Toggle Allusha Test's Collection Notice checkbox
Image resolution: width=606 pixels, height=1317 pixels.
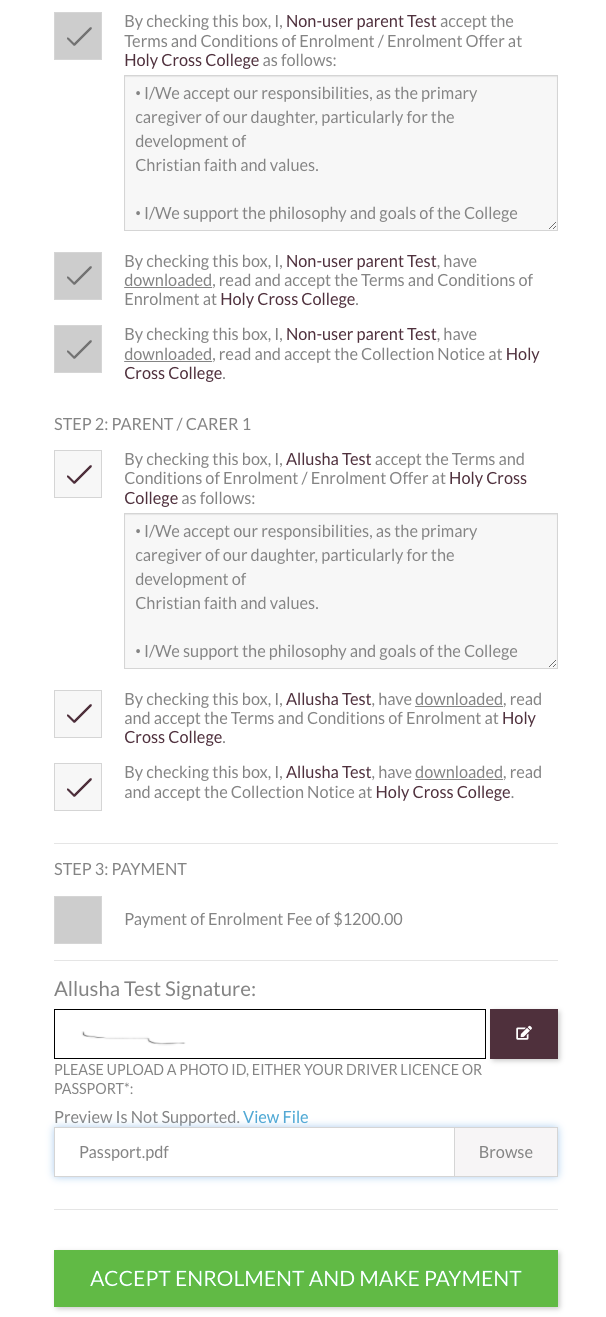pyautogui.click(x=78, y=787)
